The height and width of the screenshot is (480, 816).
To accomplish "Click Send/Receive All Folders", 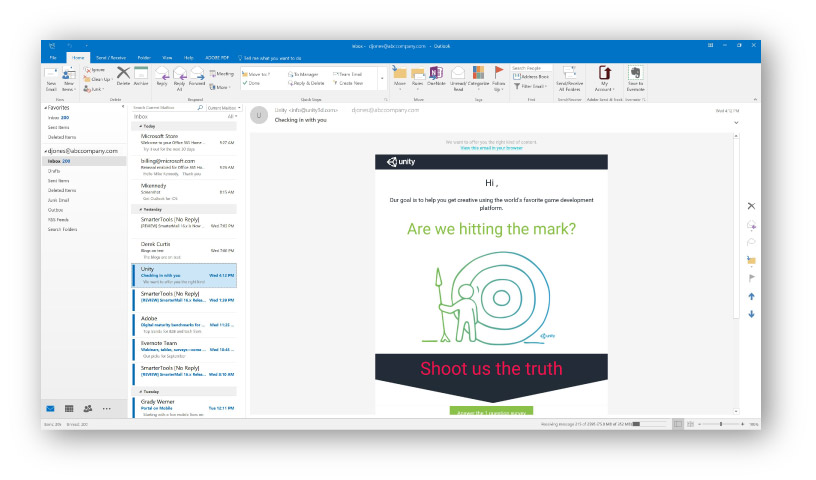I will (x=569, y=79).
